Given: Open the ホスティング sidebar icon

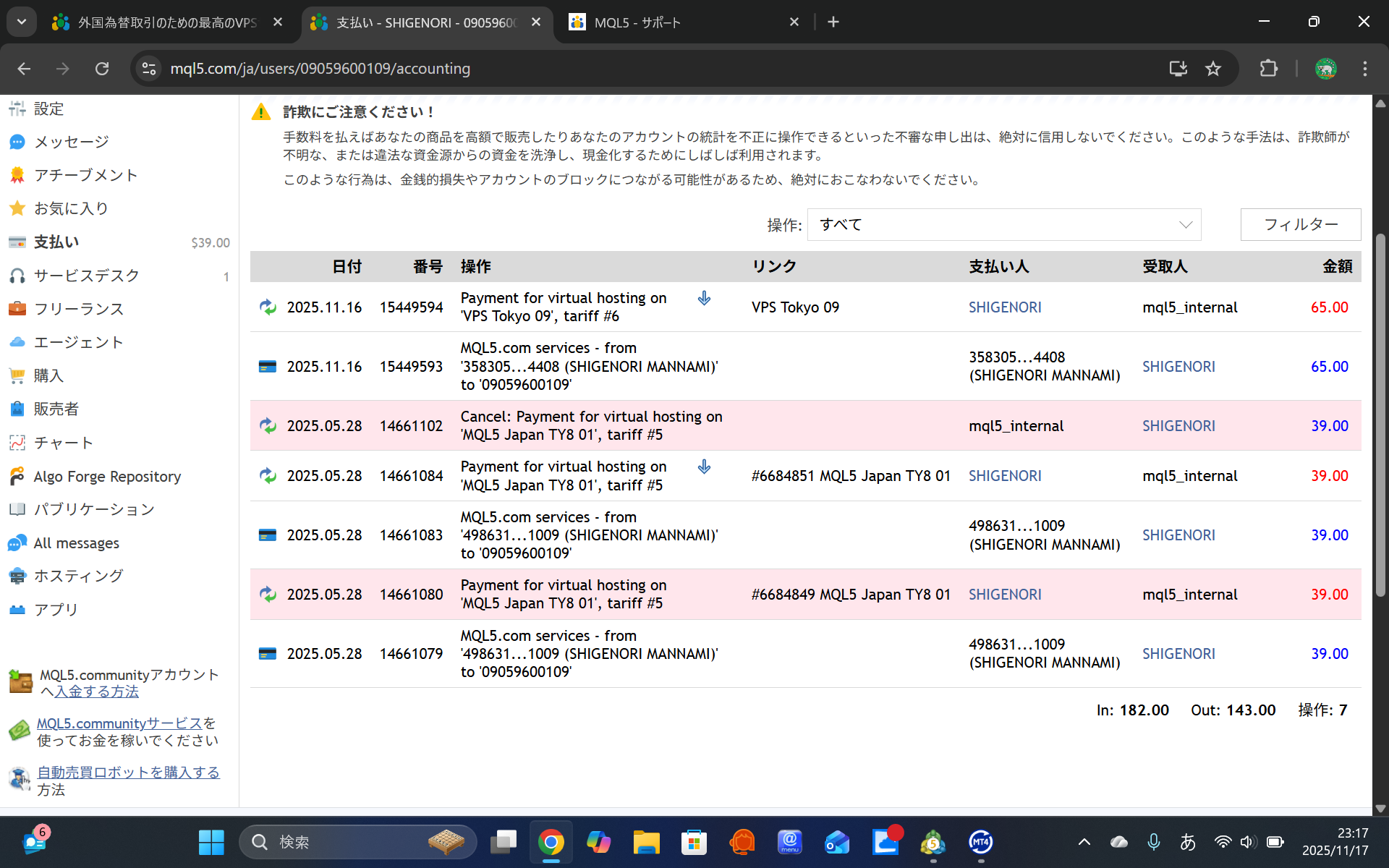Looking at the screenshot, I should [17, 576].
